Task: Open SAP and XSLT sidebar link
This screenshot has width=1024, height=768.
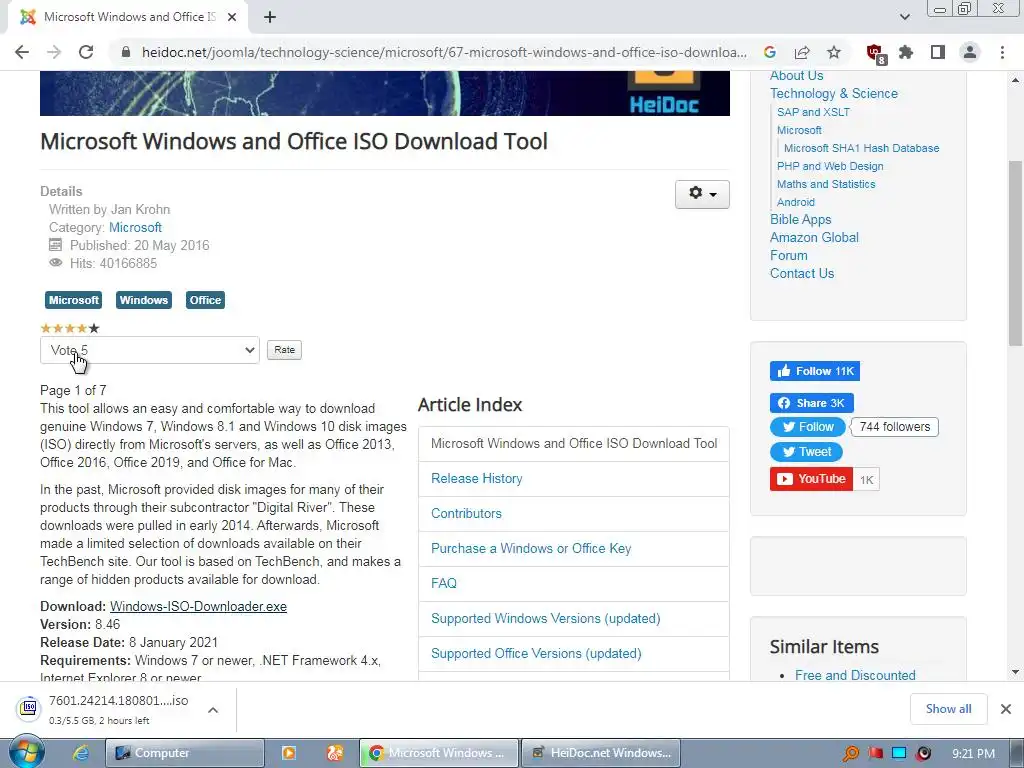Action: click(813, 112)
